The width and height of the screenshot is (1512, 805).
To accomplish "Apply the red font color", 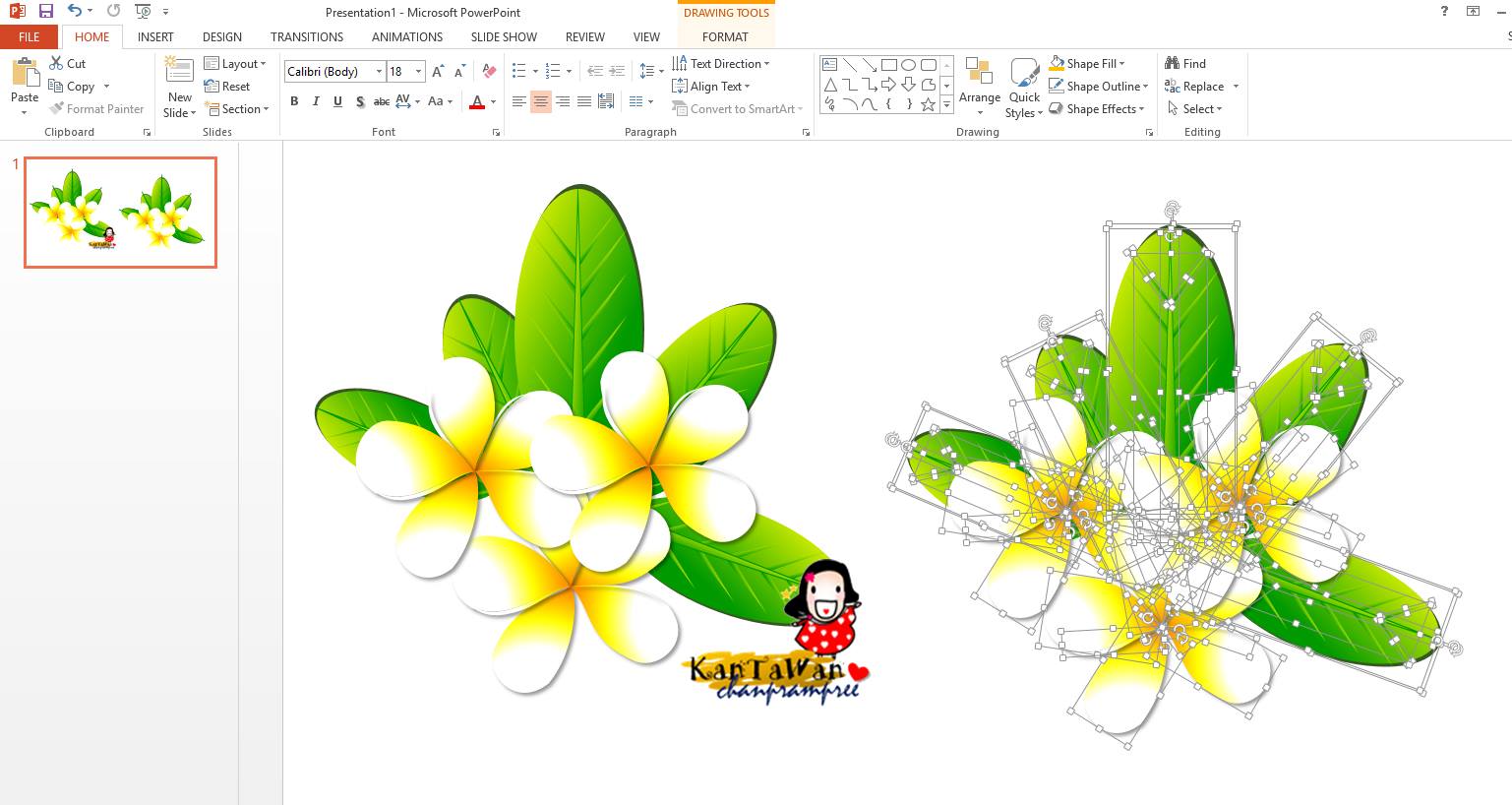I will click(477, 101).
